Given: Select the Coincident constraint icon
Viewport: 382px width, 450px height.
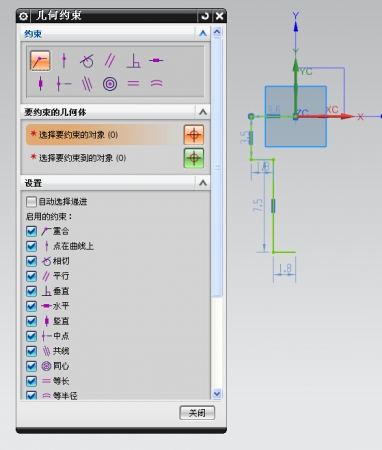Looking at the screenshot, I should point(40,60).
